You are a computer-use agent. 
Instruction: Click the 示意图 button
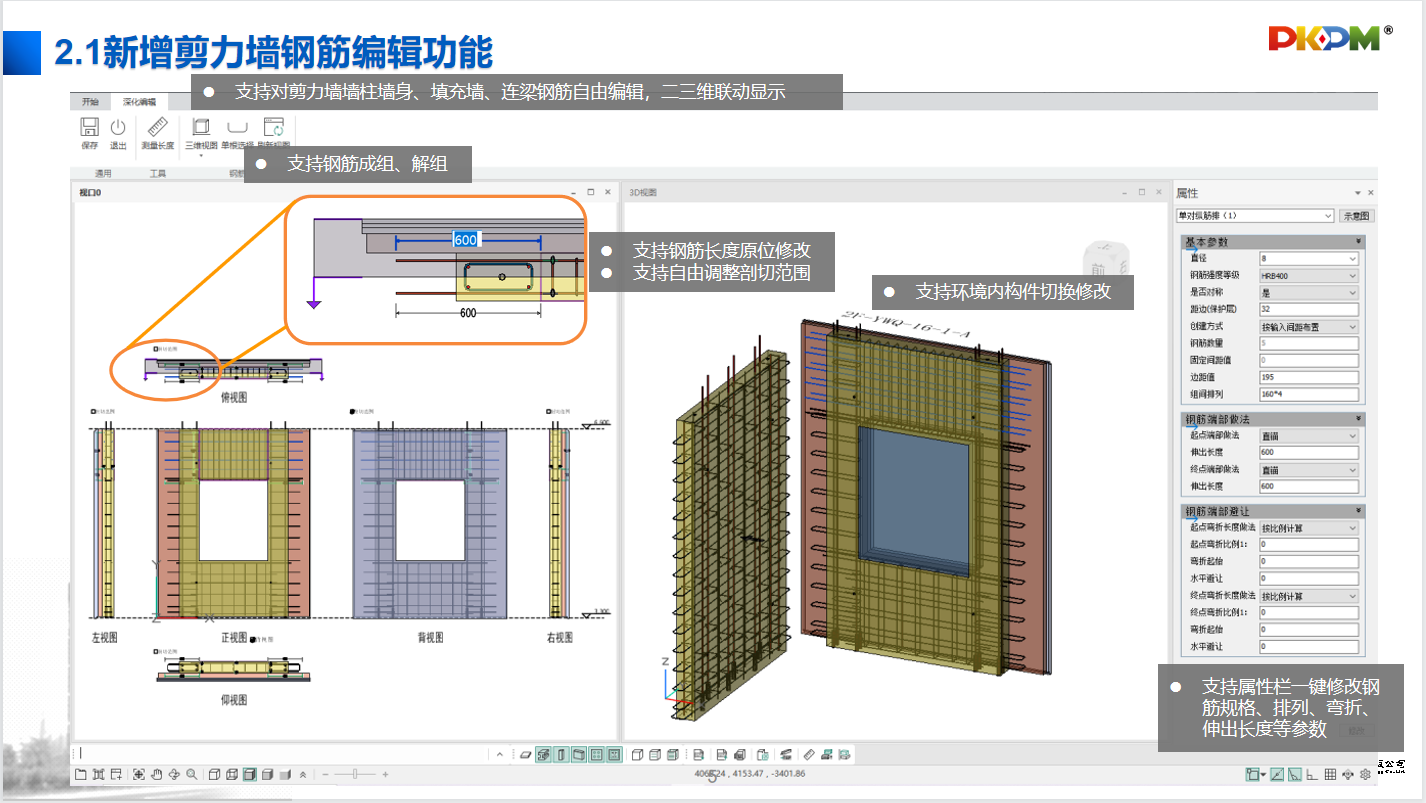click(x=1357, y=216)
